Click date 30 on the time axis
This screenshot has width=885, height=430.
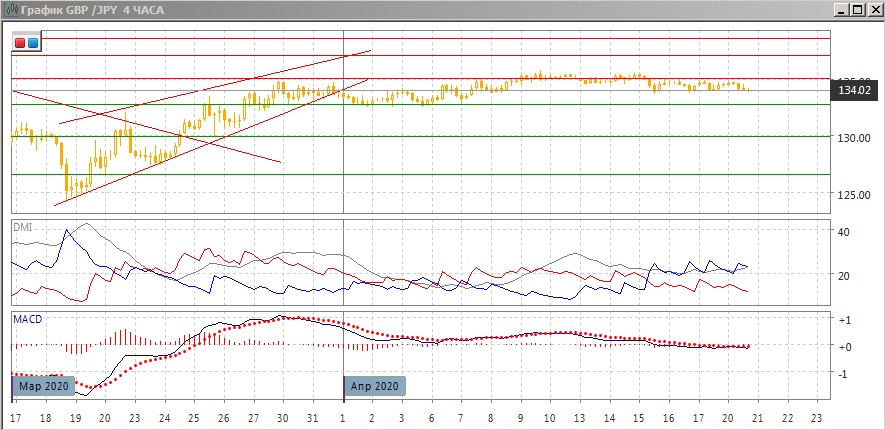click(x=282, y=416)
